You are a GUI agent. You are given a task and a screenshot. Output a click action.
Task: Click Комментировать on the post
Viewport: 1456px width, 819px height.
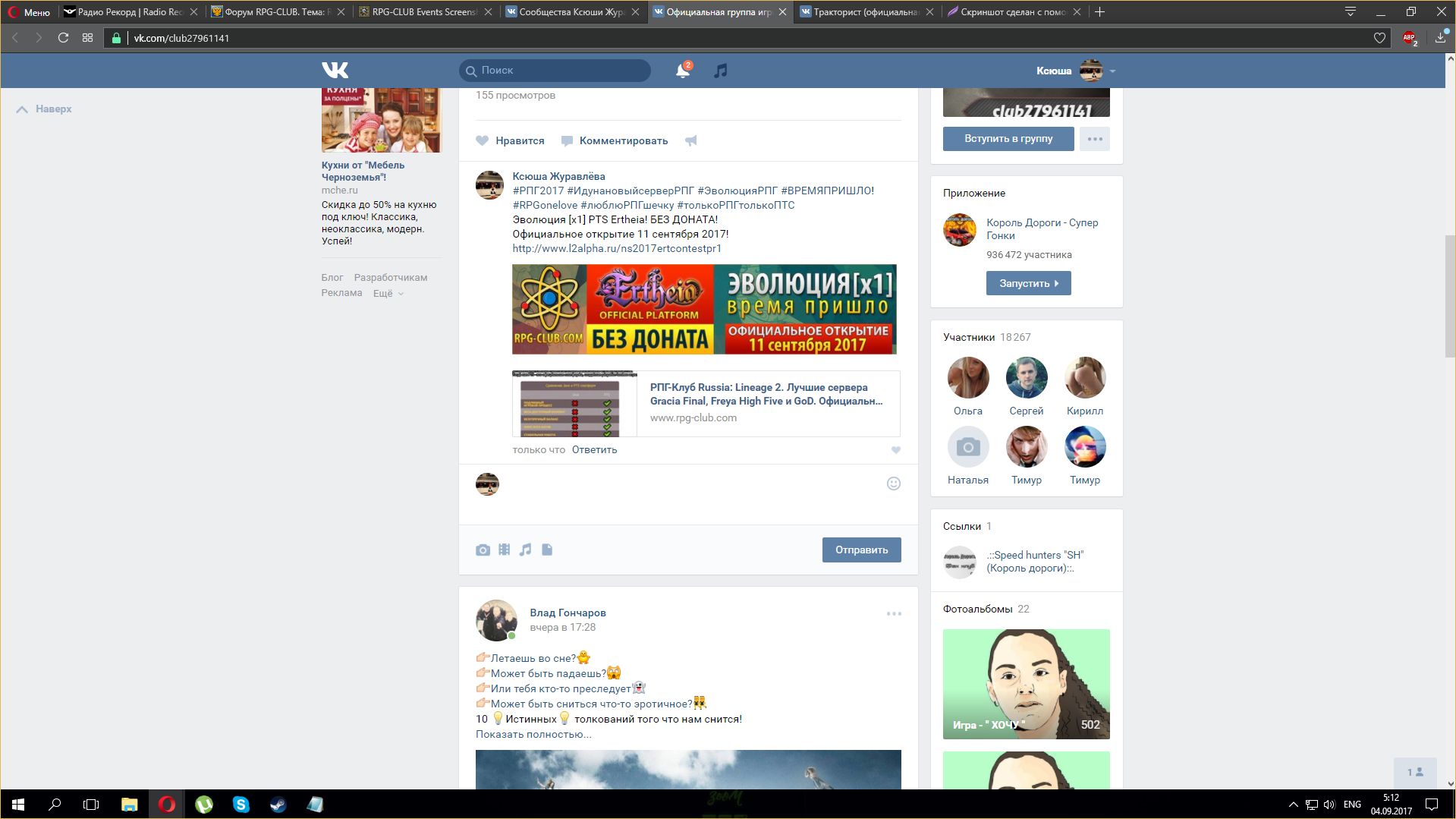pyautogui.click(x=615, y=140)
